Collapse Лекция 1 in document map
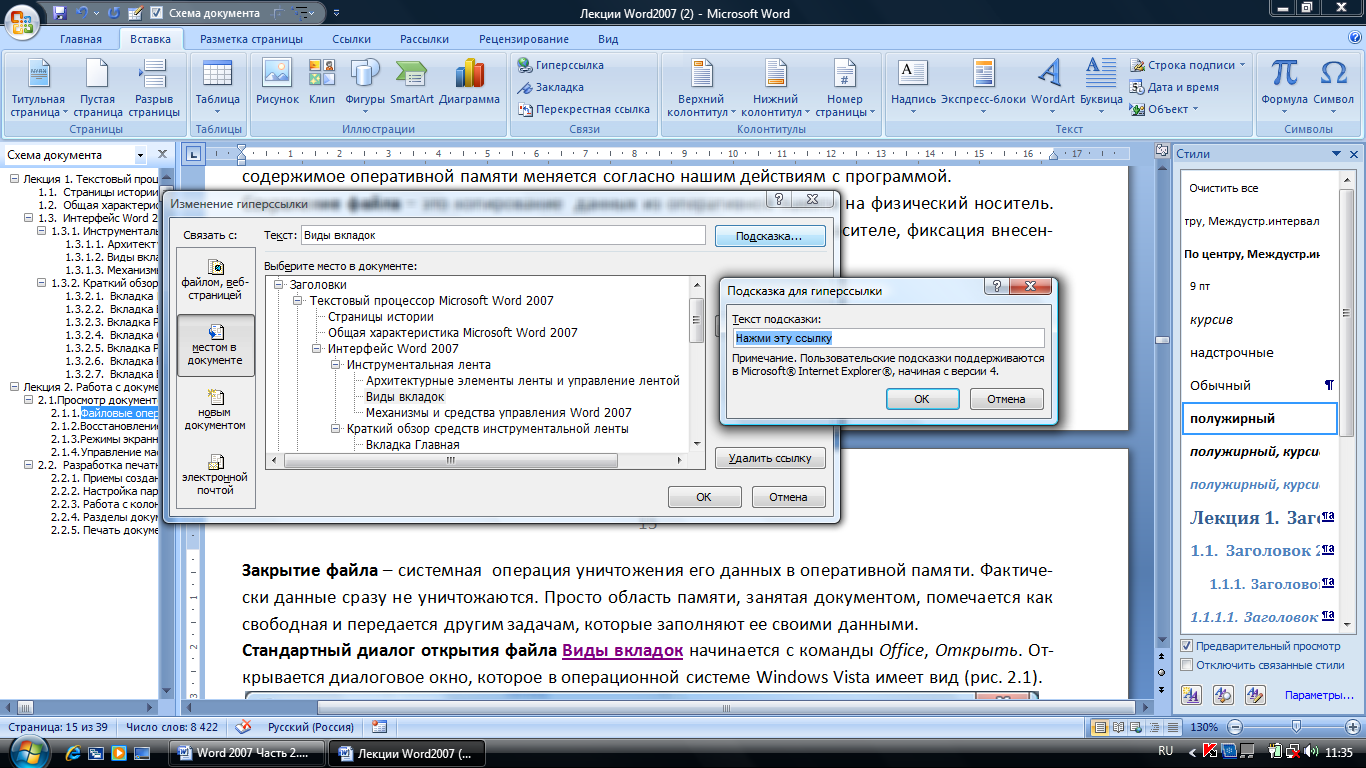This screenshot has height=768, width=1366. tap(14, 179)
